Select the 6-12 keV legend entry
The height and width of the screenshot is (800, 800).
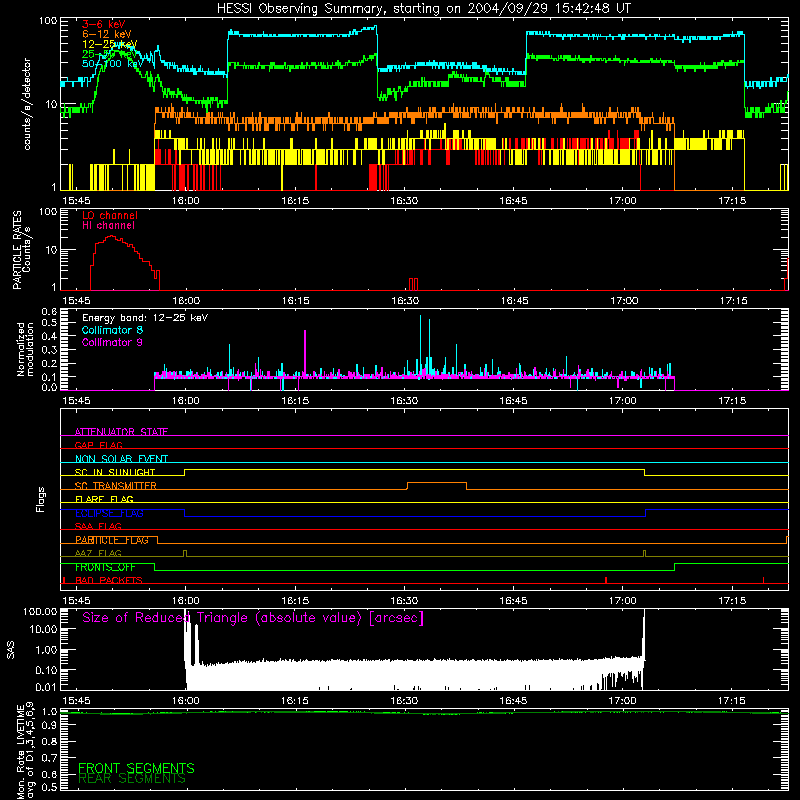107,34
